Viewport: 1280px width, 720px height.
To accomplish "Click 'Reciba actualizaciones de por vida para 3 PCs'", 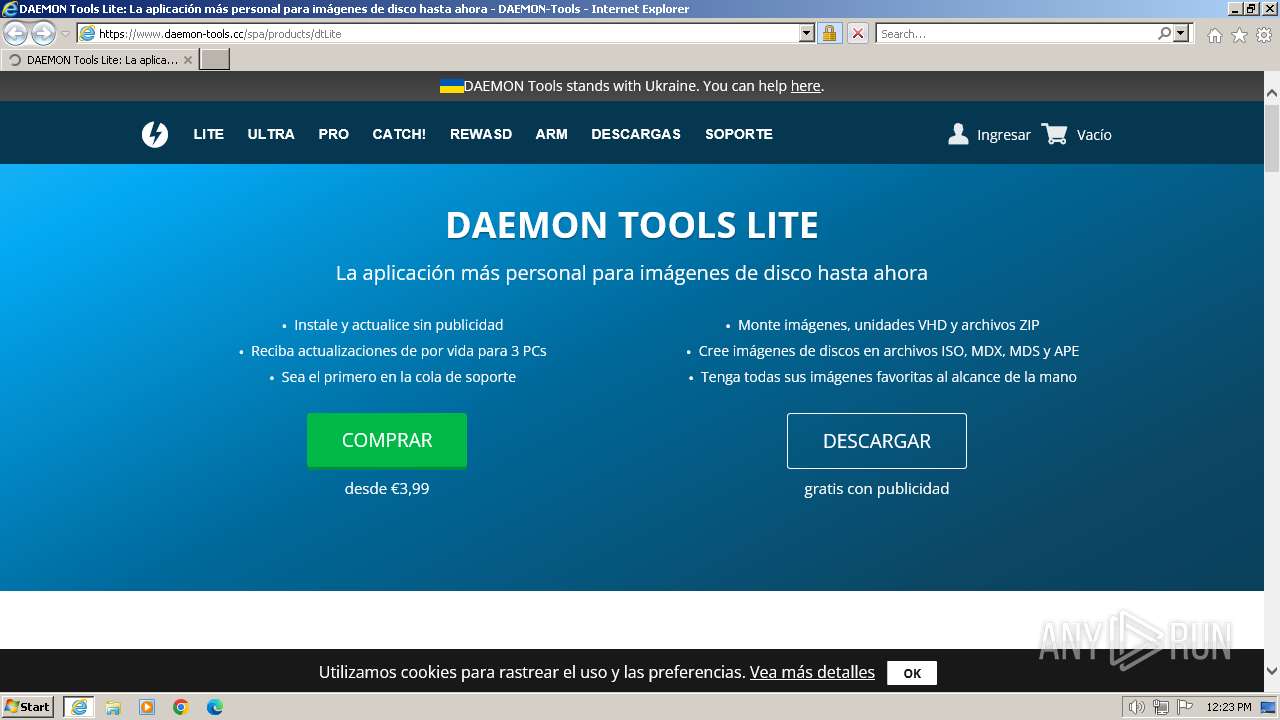I will pos(399,351).
